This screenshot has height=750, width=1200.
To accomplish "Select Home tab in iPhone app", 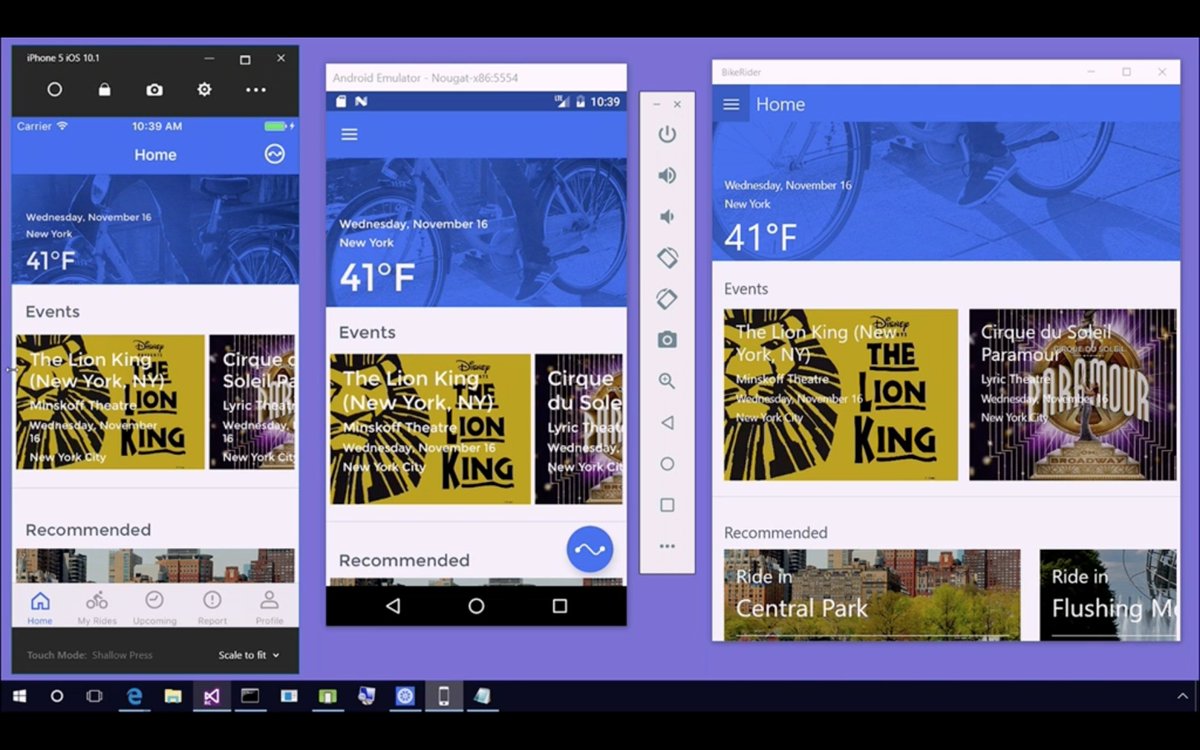I will [x=40, y=608].
